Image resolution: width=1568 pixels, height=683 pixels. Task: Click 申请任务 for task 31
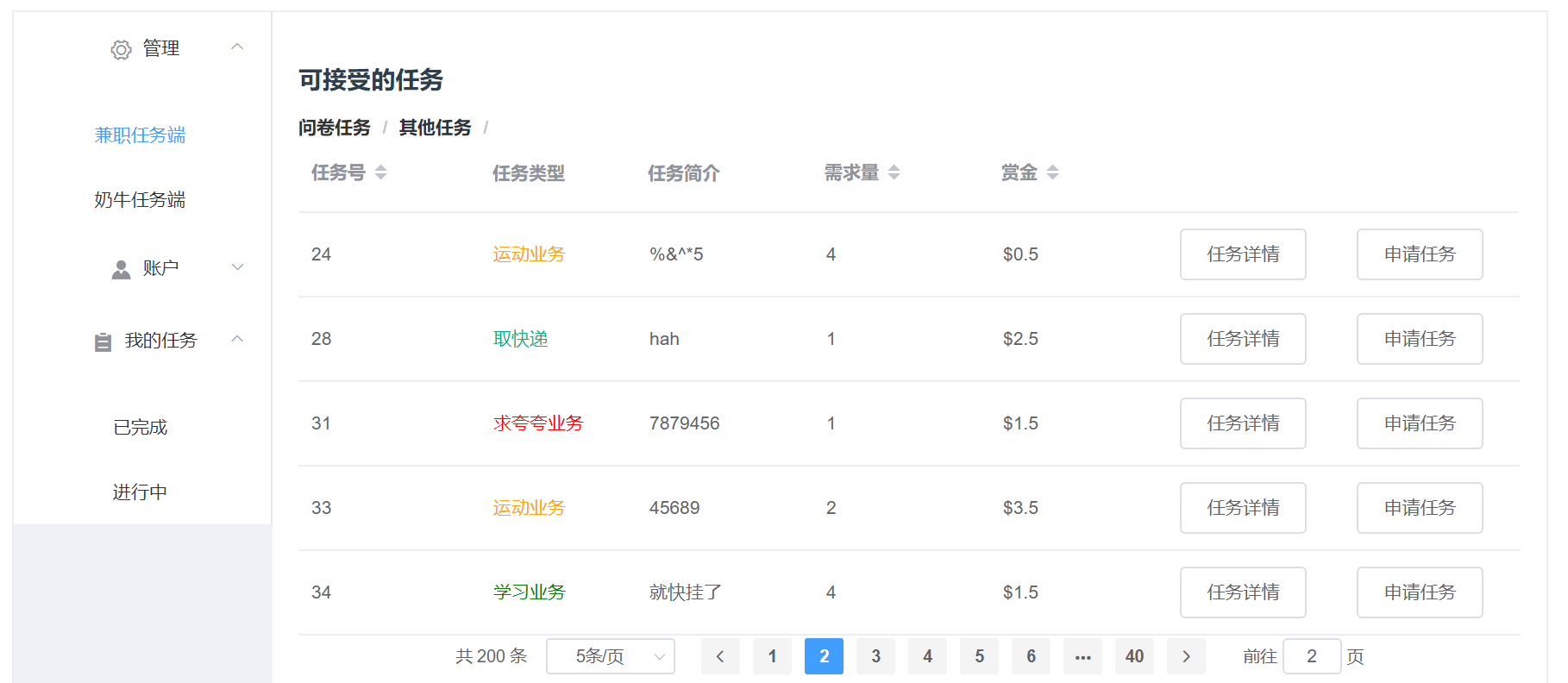pyautogui.click(x=1420, y=423)
